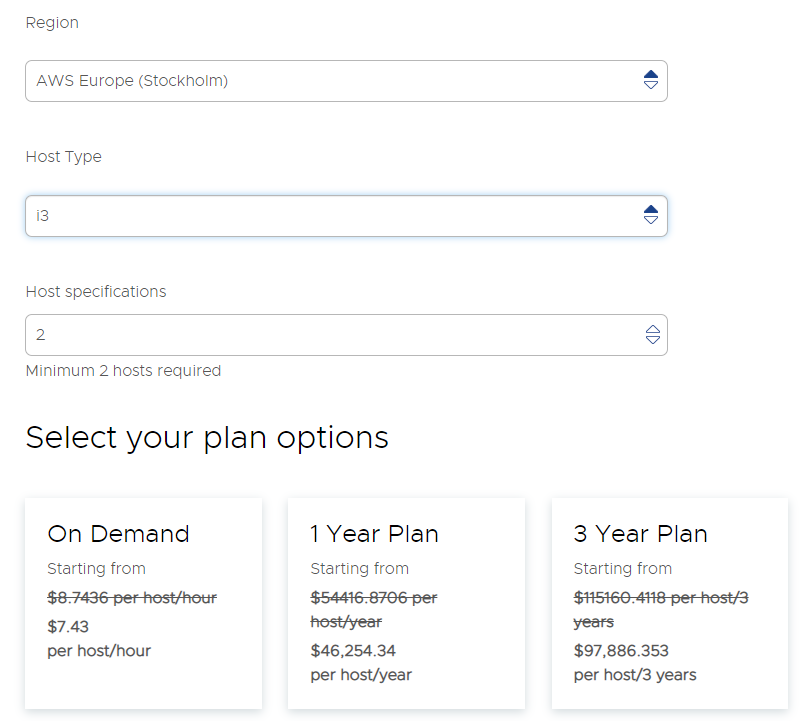Viewport: 804px width, 721px height.
Task: Click the Host specifications label
Action: [x=96, y=292]
